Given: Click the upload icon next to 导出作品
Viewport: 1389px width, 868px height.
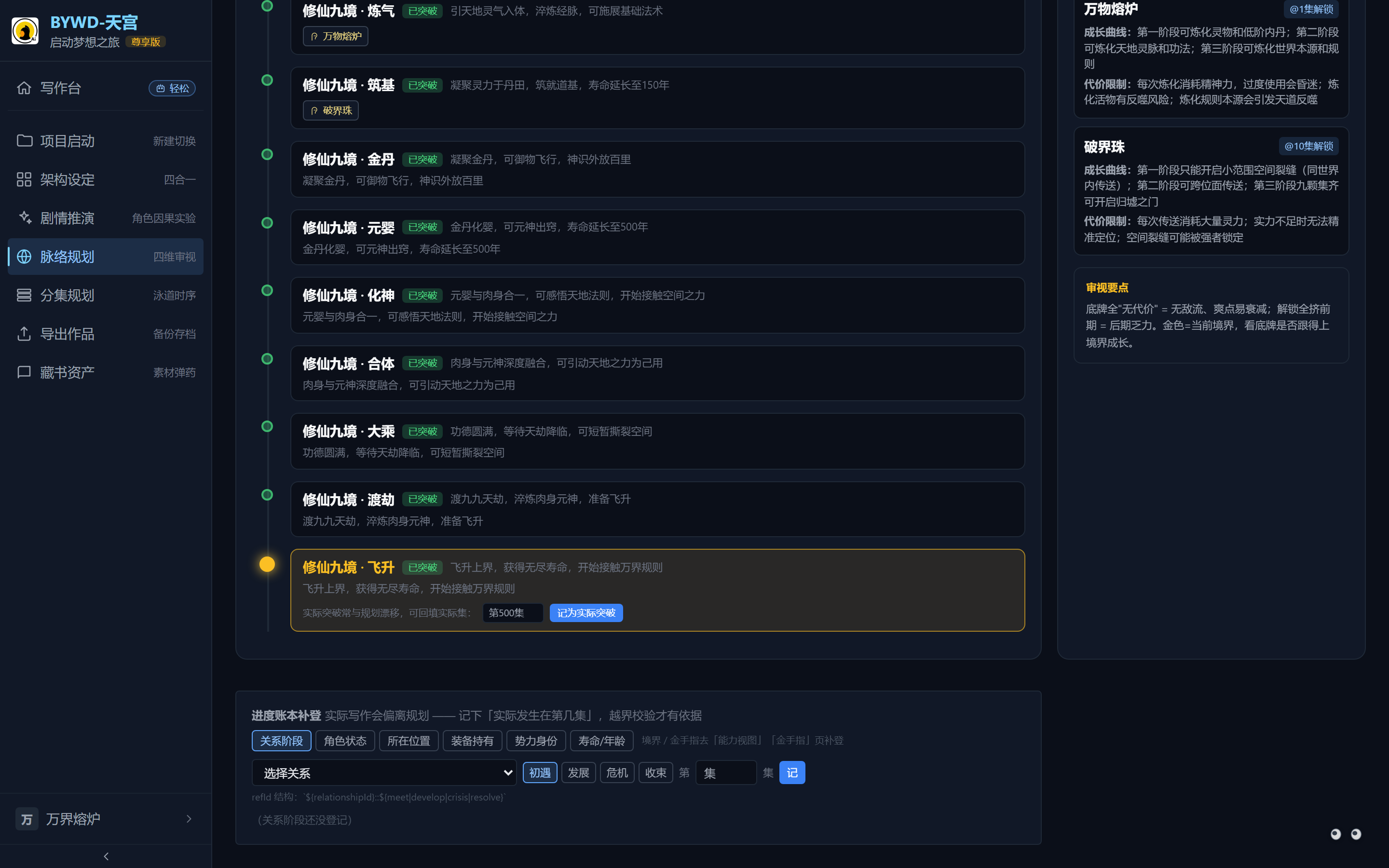Looking at the screenshot, I should coord(24,334).
